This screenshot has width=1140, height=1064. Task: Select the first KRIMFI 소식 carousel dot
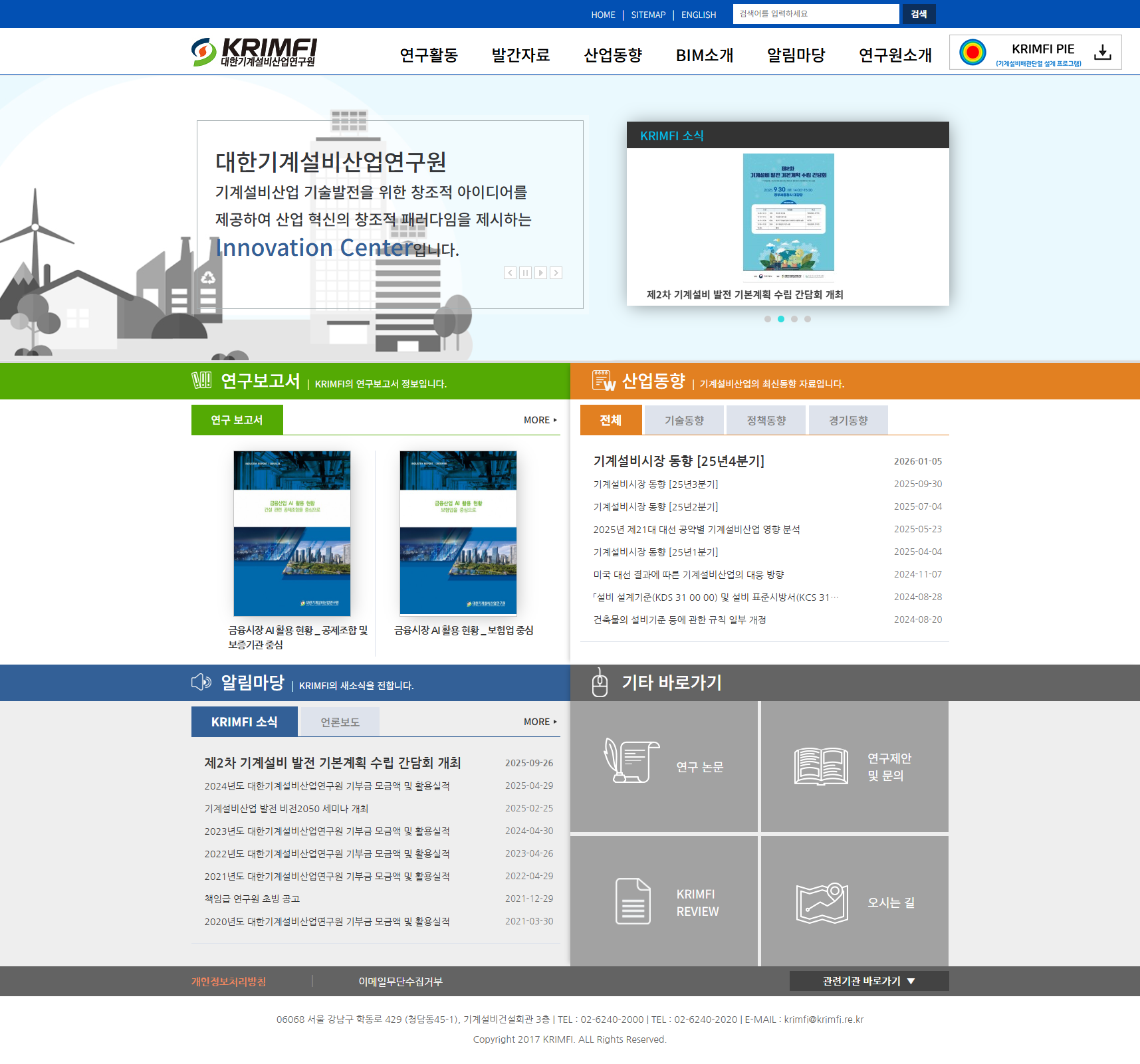pyautogui.click(x=768, y=319)
